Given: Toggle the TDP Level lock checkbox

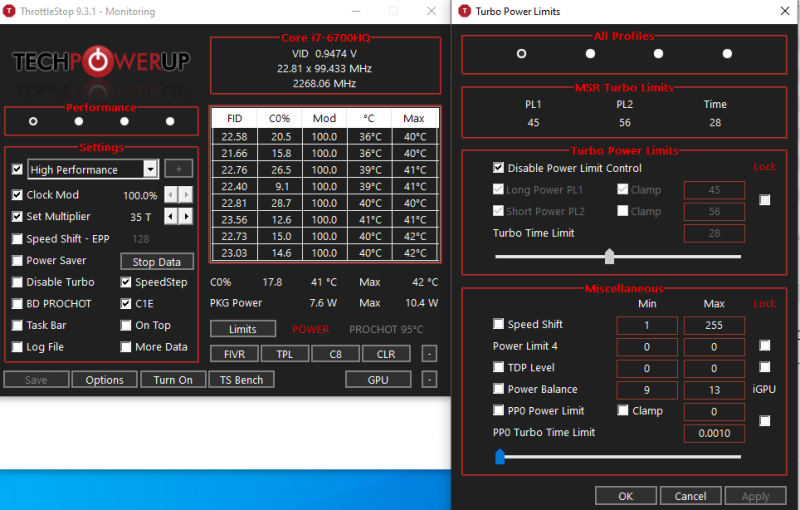Looking at the screenshot, I should click(765, 367).
